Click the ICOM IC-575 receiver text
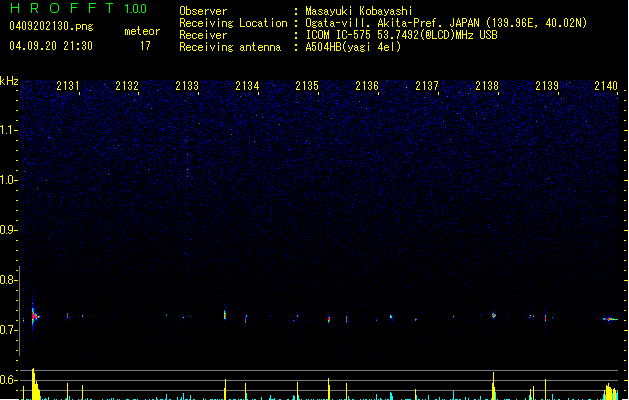This screenshot has width=629, height=400. (x=401, y=35)
